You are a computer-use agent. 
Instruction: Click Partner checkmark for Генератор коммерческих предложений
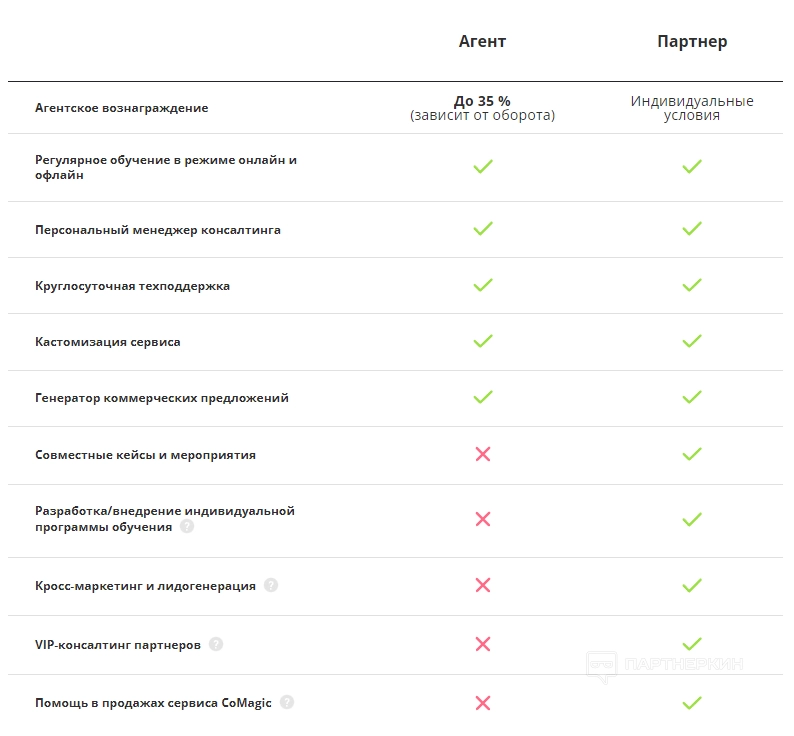692,397
